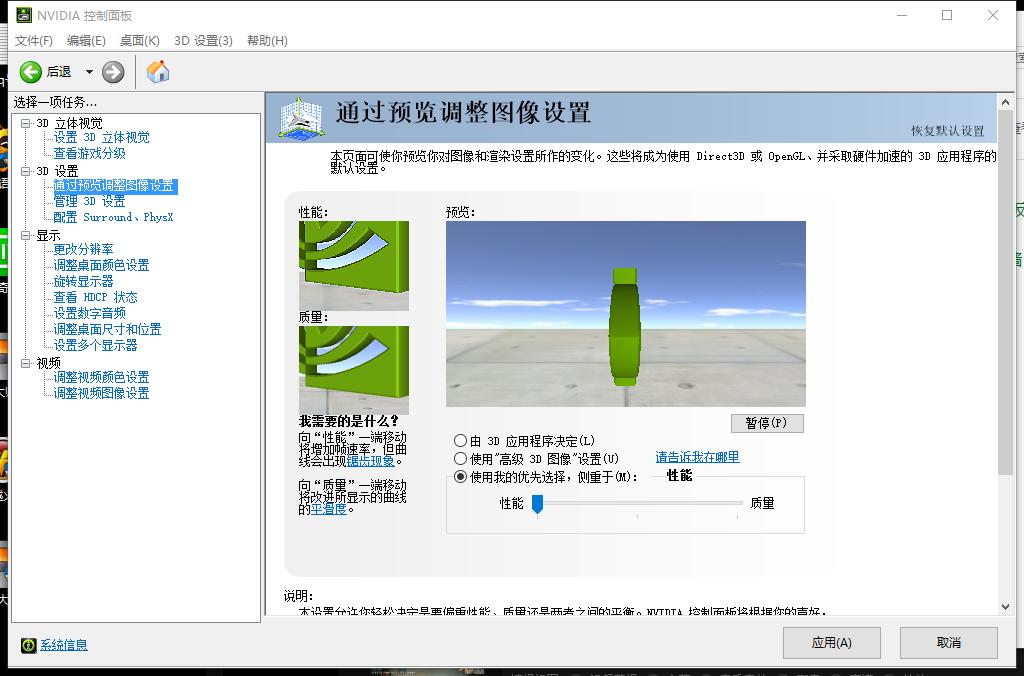The width and height of the screenshot is (1024, 676).
Task: Open the 请告诉我在哪里 link
Action: coord(696,458)
